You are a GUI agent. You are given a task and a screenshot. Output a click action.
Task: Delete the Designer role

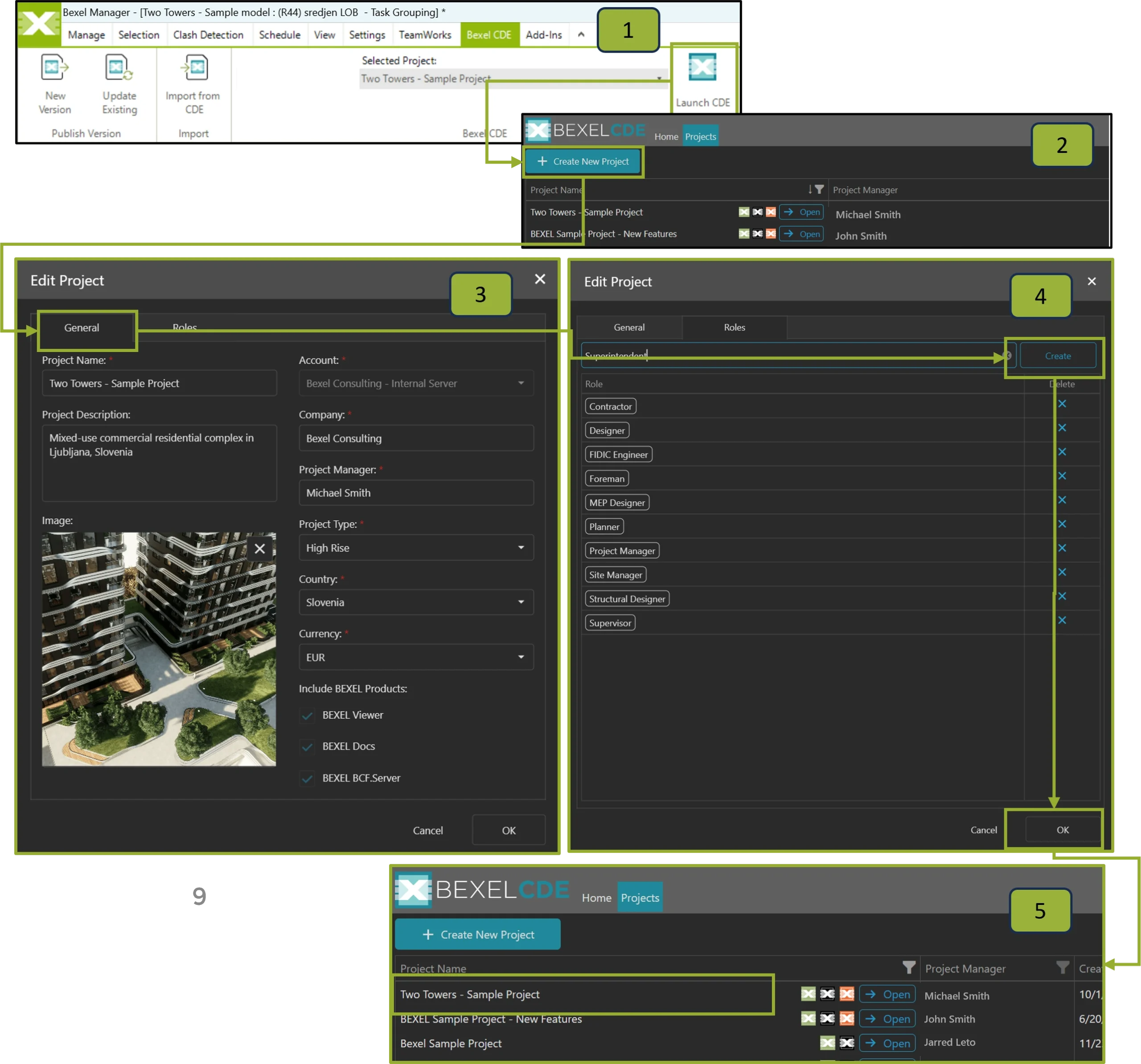tap(1062, 428)
